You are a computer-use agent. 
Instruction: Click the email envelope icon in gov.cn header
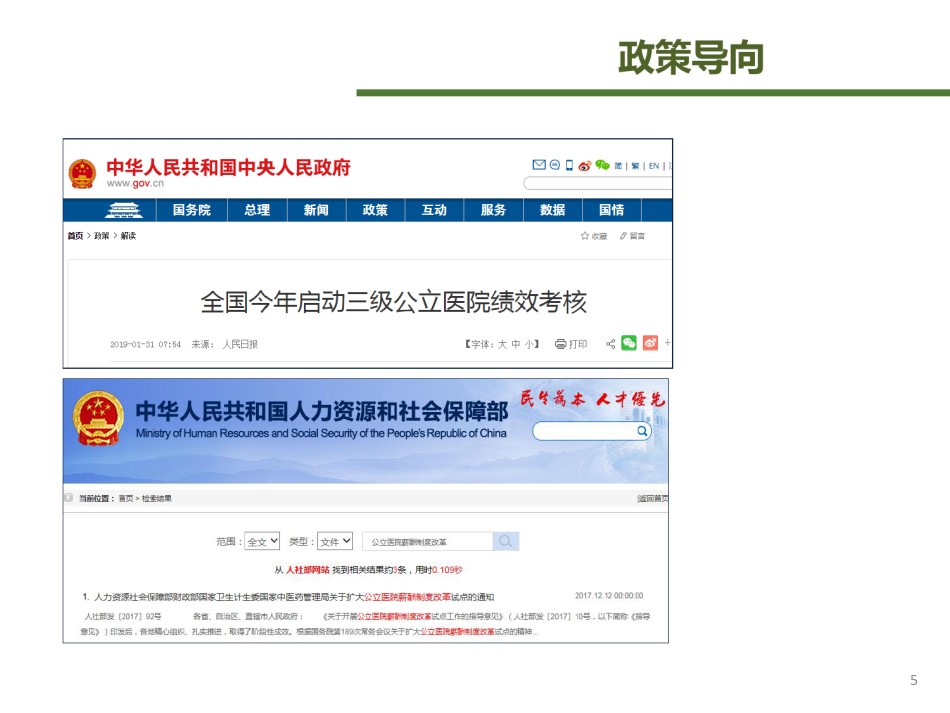coord(539,165)
